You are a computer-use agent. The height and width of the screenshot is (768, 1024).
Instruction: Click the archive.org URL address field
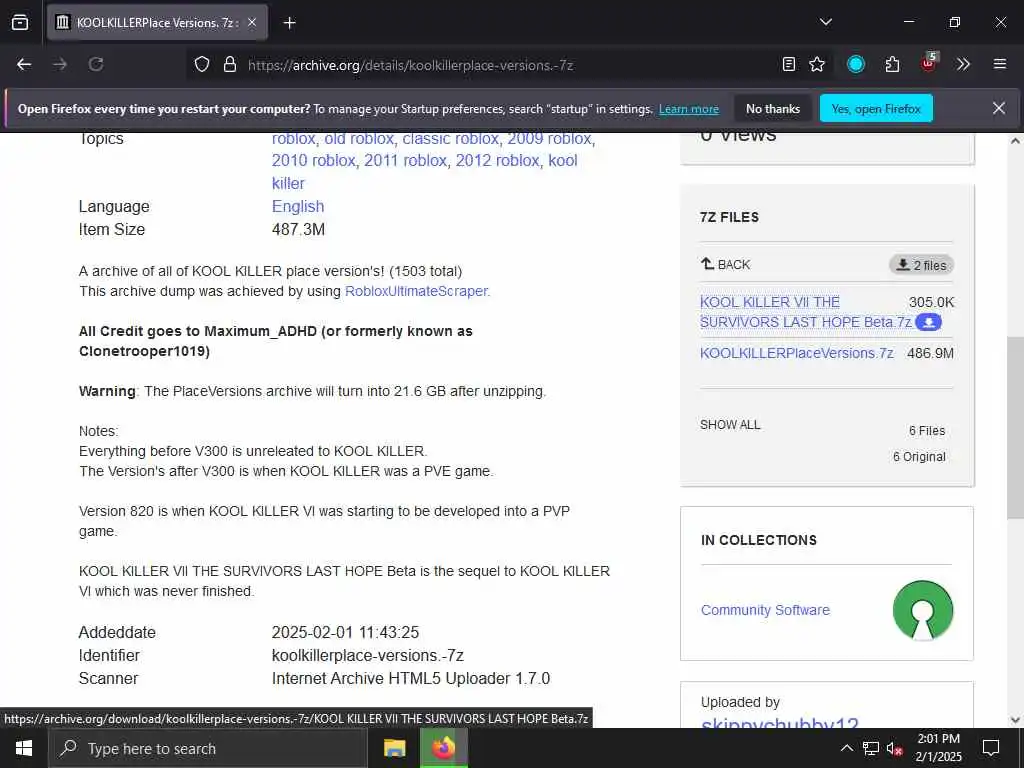tap(410, 65)
